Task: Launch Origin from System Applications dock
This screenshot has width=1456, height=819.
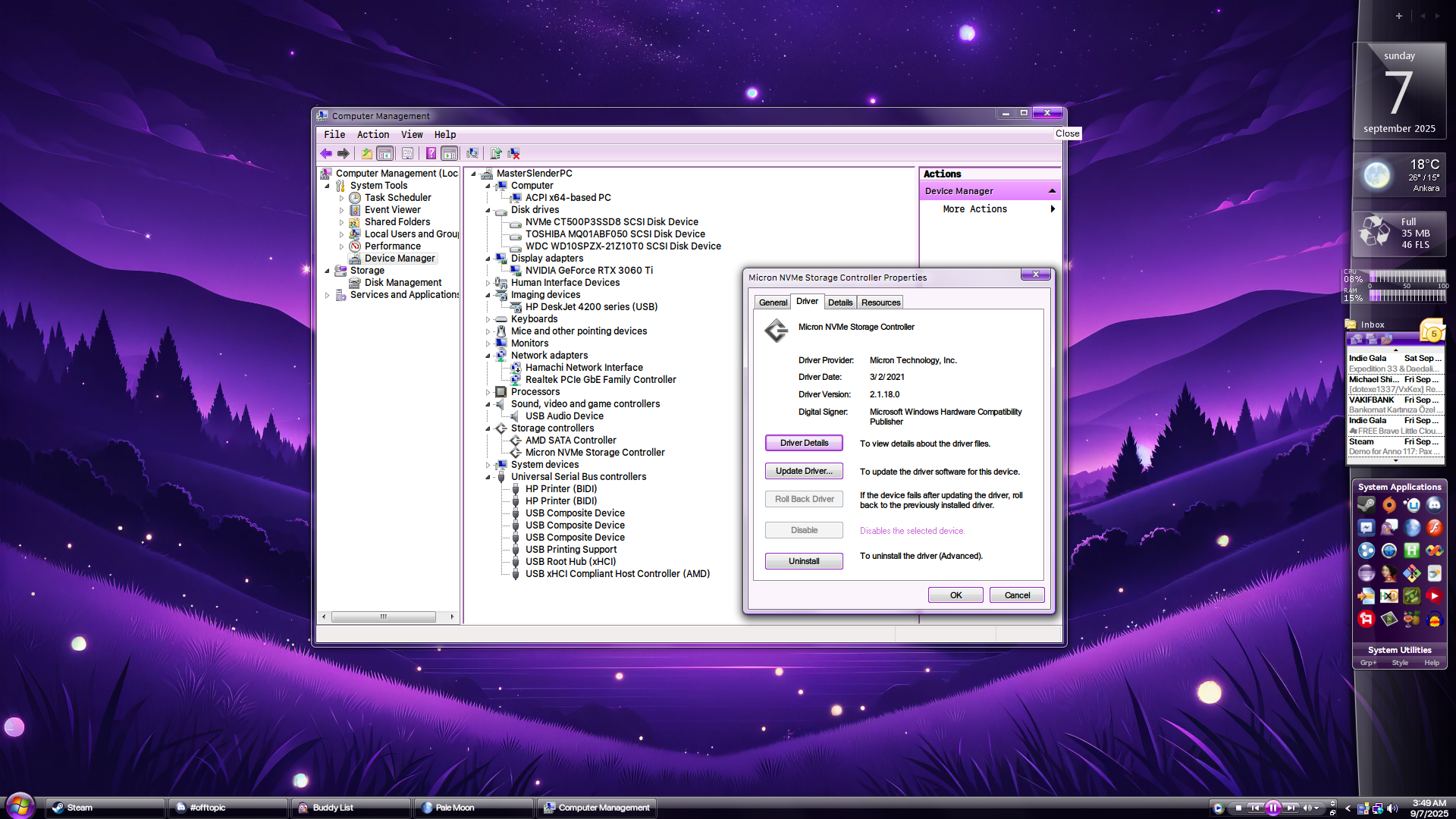Action: (1389, 505)
